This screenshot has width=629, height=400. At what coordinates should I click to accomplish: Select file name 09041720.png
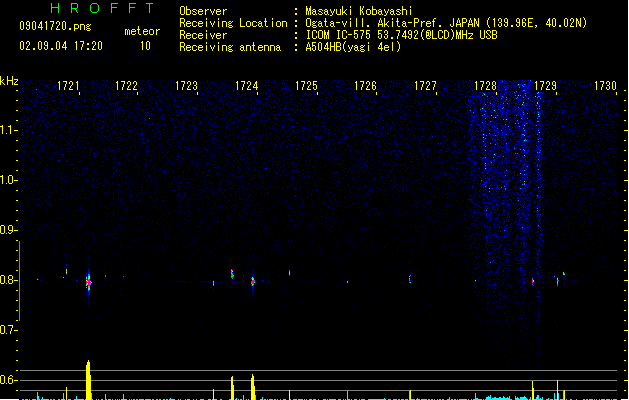point(55,26)
